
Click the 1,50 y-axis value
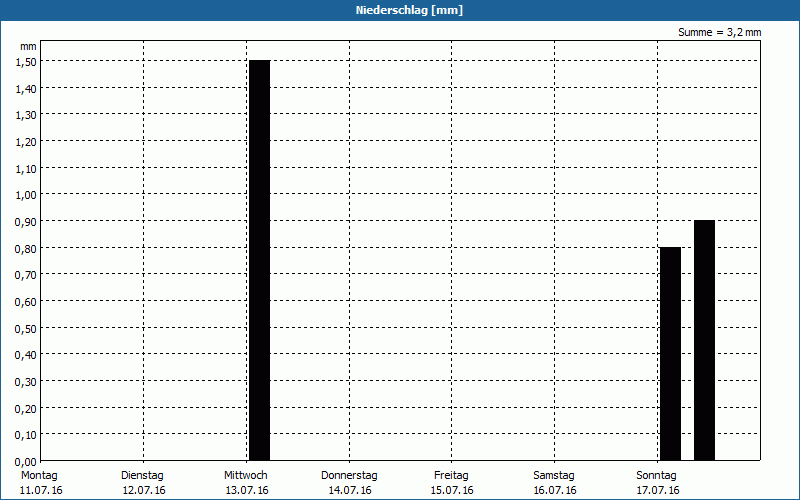click(x=26, y=62)
